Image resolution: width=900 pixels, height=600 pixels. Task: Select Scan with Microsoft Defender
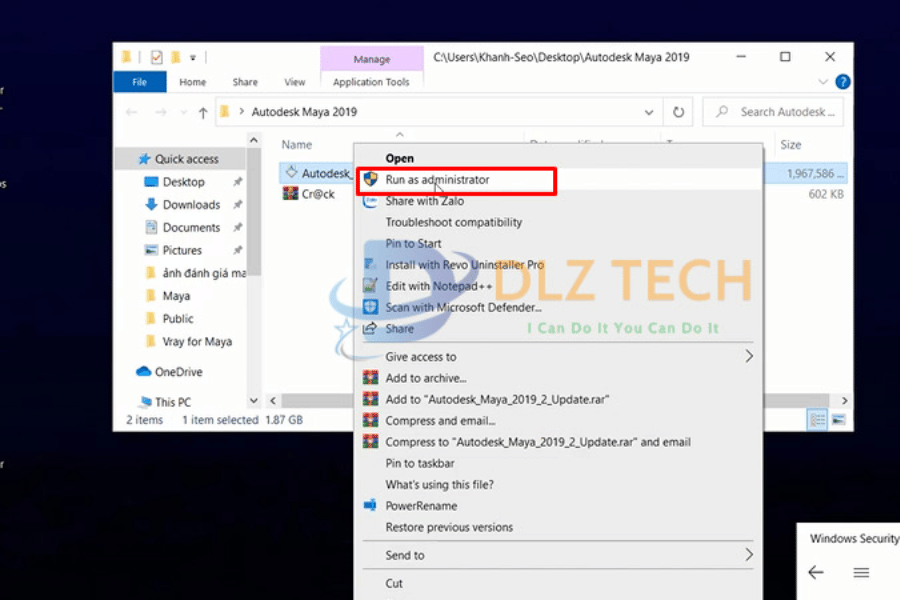tap(463, 307)
